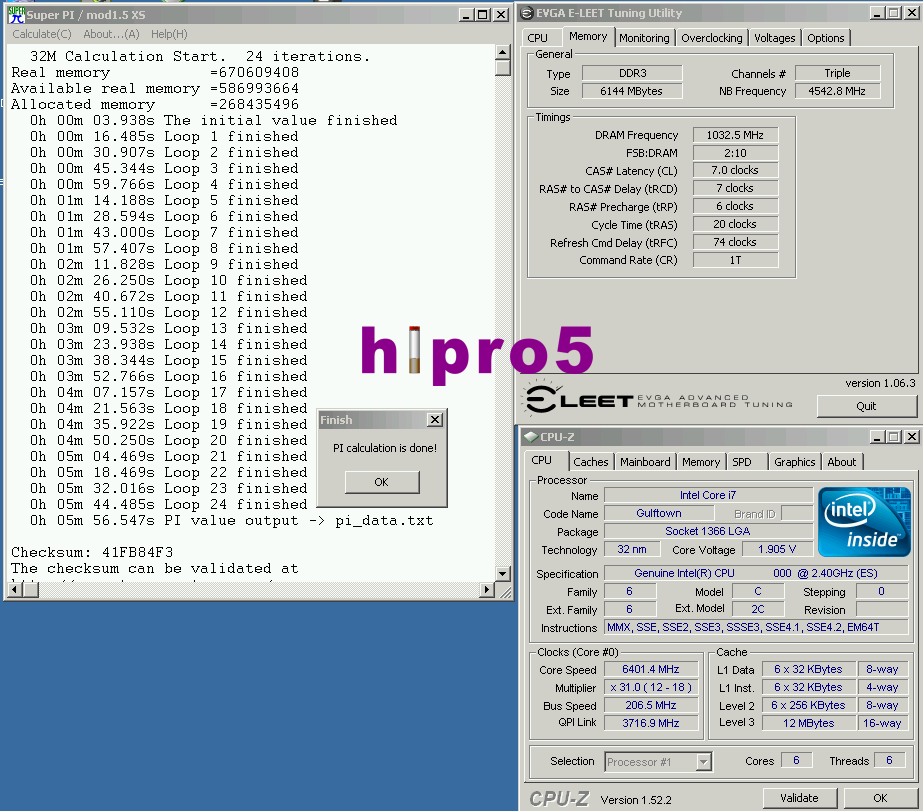The width and height of the screenshot is (923, 811).
Task: Minimize the CPU-Z window
Action: pyautogui.click(x=877, y=437)
